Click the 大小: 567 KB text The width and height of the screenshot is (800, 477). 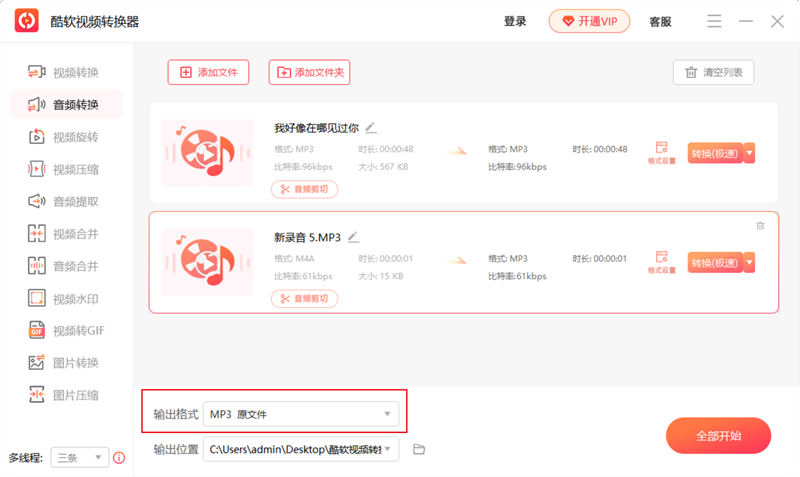383,167
